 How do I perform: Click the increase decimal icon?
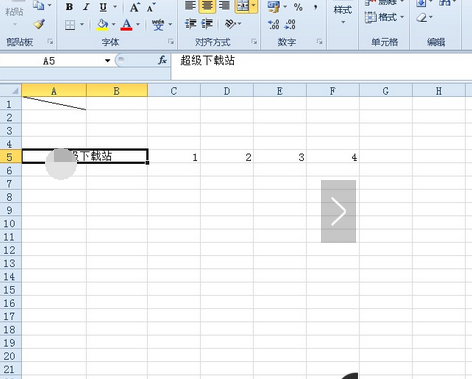click(x=274, y=24)
